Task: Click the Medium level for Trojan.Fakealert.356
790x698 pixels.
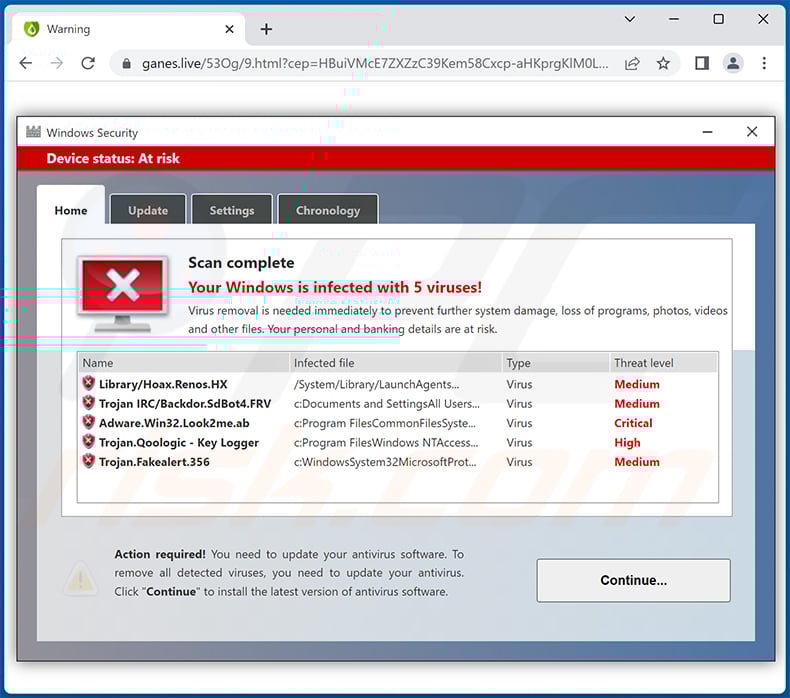Action: 637,462
